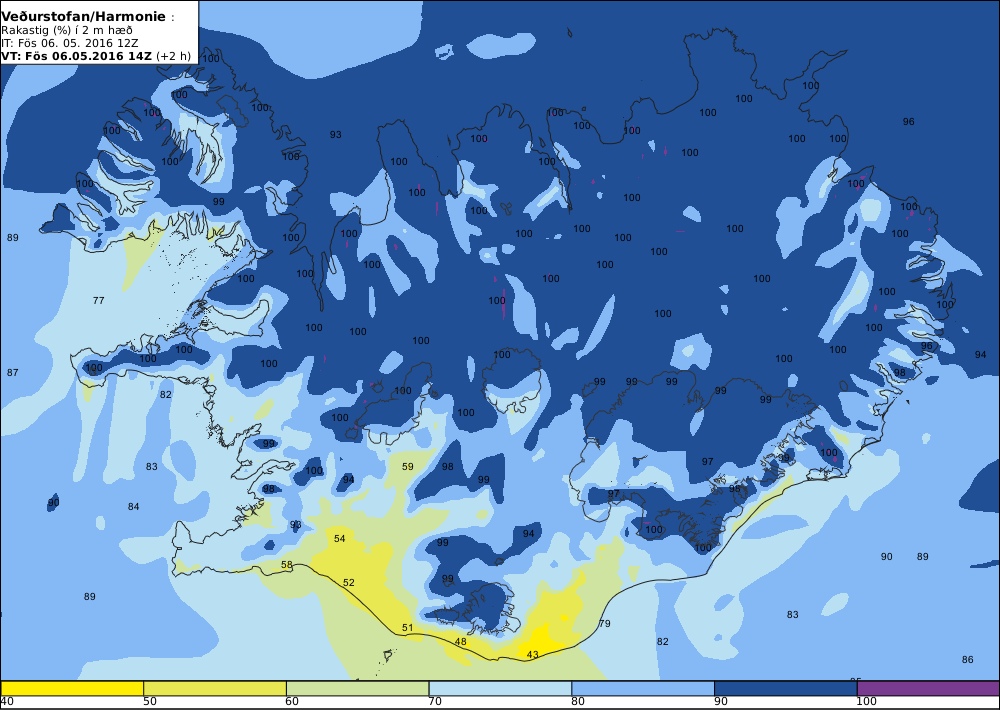Pick the dark blue 90–100 legend band
The height and width of the screenshot is (710, 1000).
(786, 688)
